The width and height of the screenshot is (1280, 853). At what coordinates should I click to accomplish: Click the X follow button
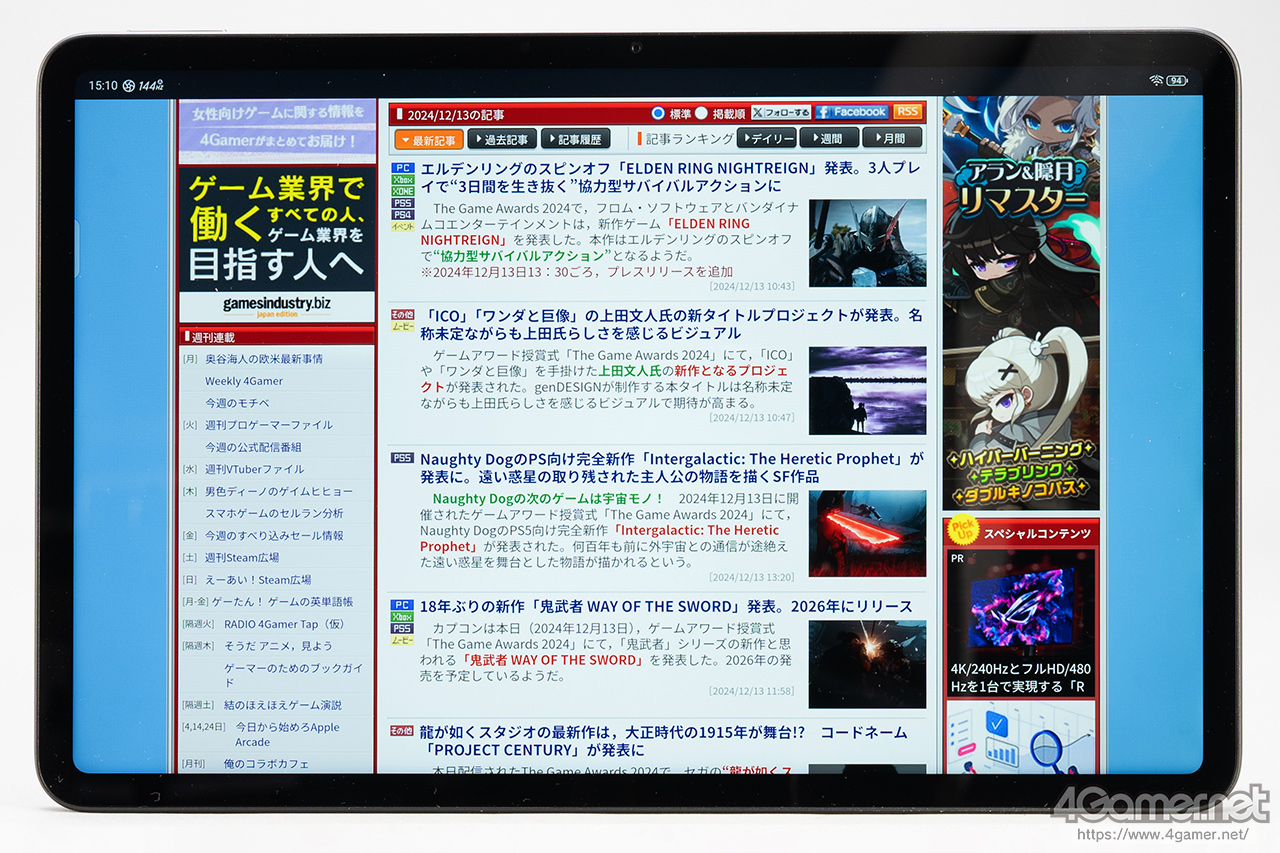(781, 113)
